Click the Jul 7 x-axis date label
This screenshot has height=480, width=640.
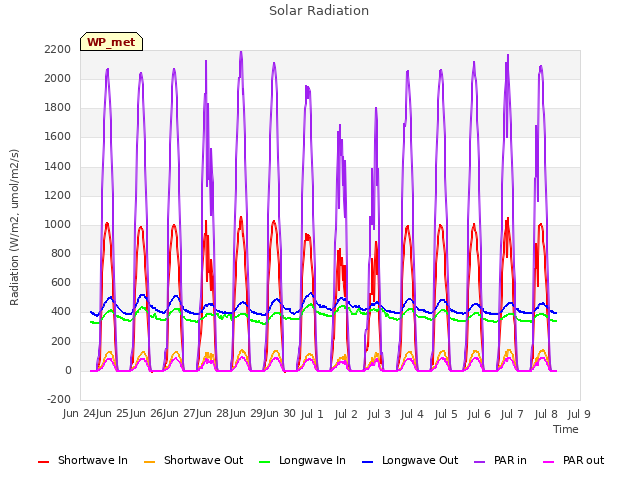click(x=512, y=414)
